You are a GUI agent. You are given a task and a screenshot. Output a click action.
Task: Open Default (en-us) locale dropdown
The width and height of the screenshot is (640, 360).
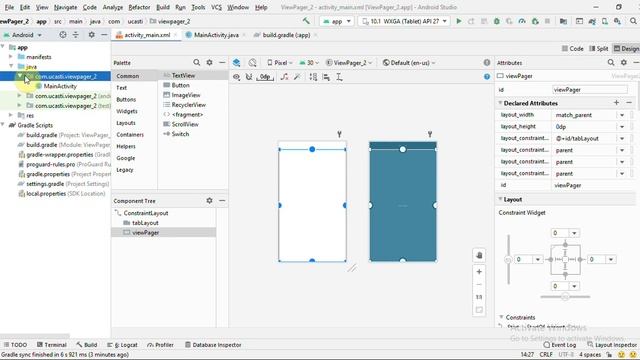(409, 63)
